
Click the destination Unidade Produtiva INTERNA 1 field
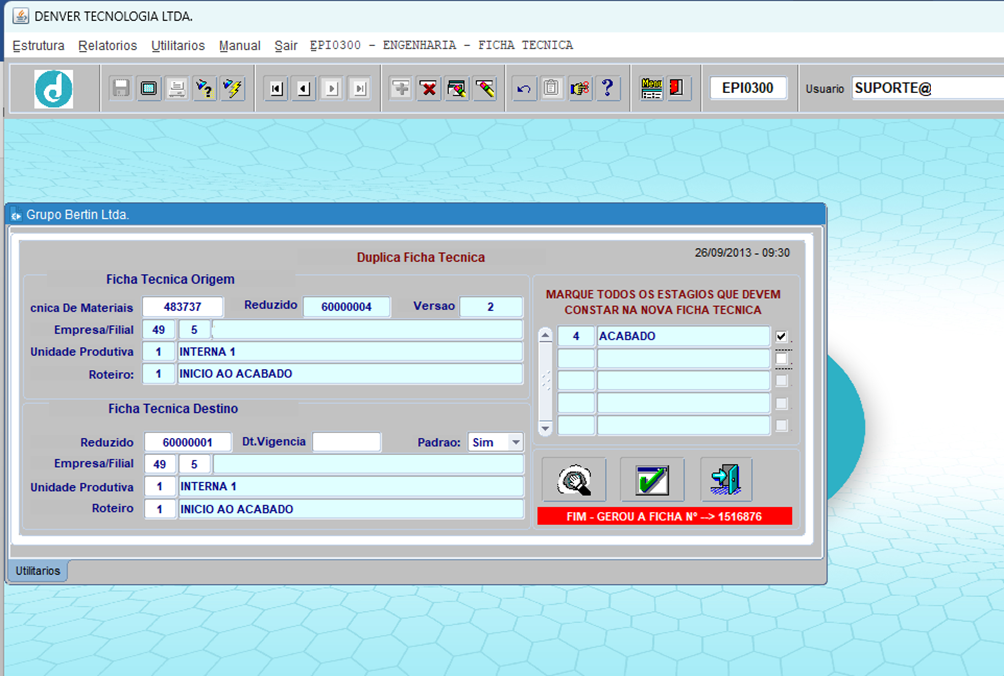351,487
